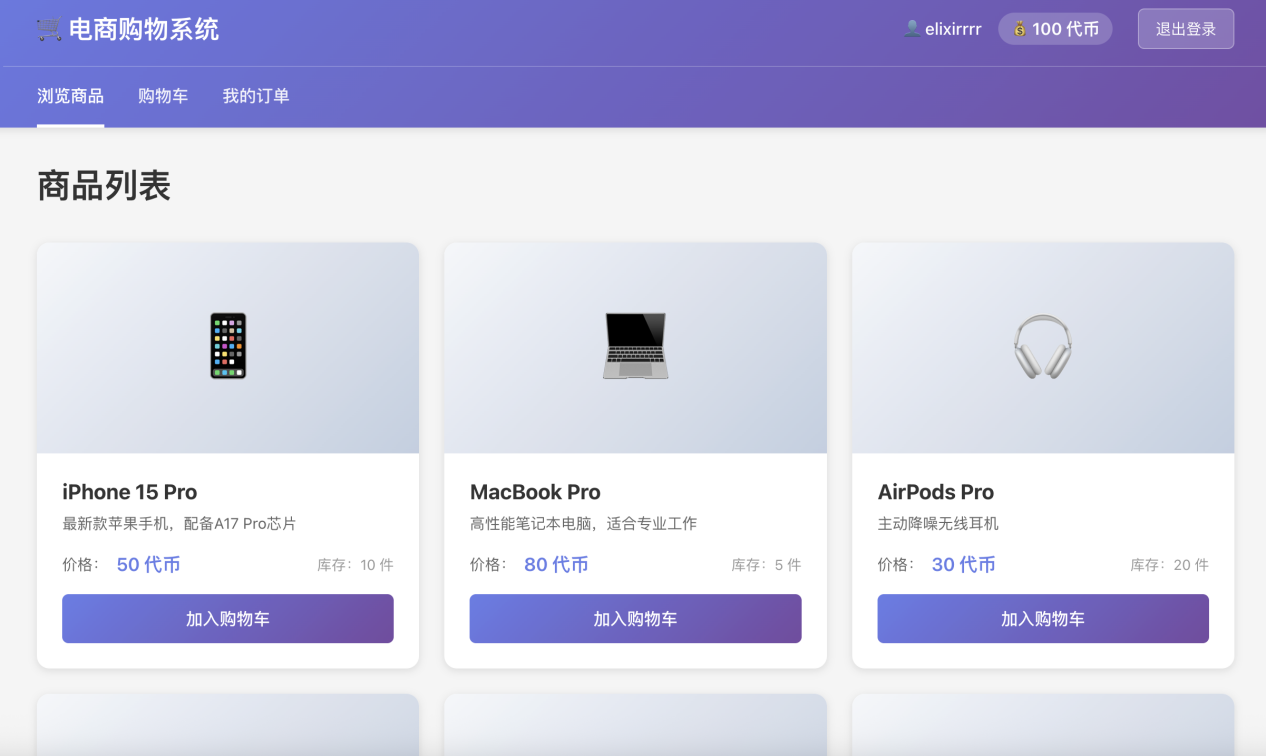This screenshot has height=756, width=1266.
Task: Click the 商品列表 heading
Action: (x=104, y=186)
